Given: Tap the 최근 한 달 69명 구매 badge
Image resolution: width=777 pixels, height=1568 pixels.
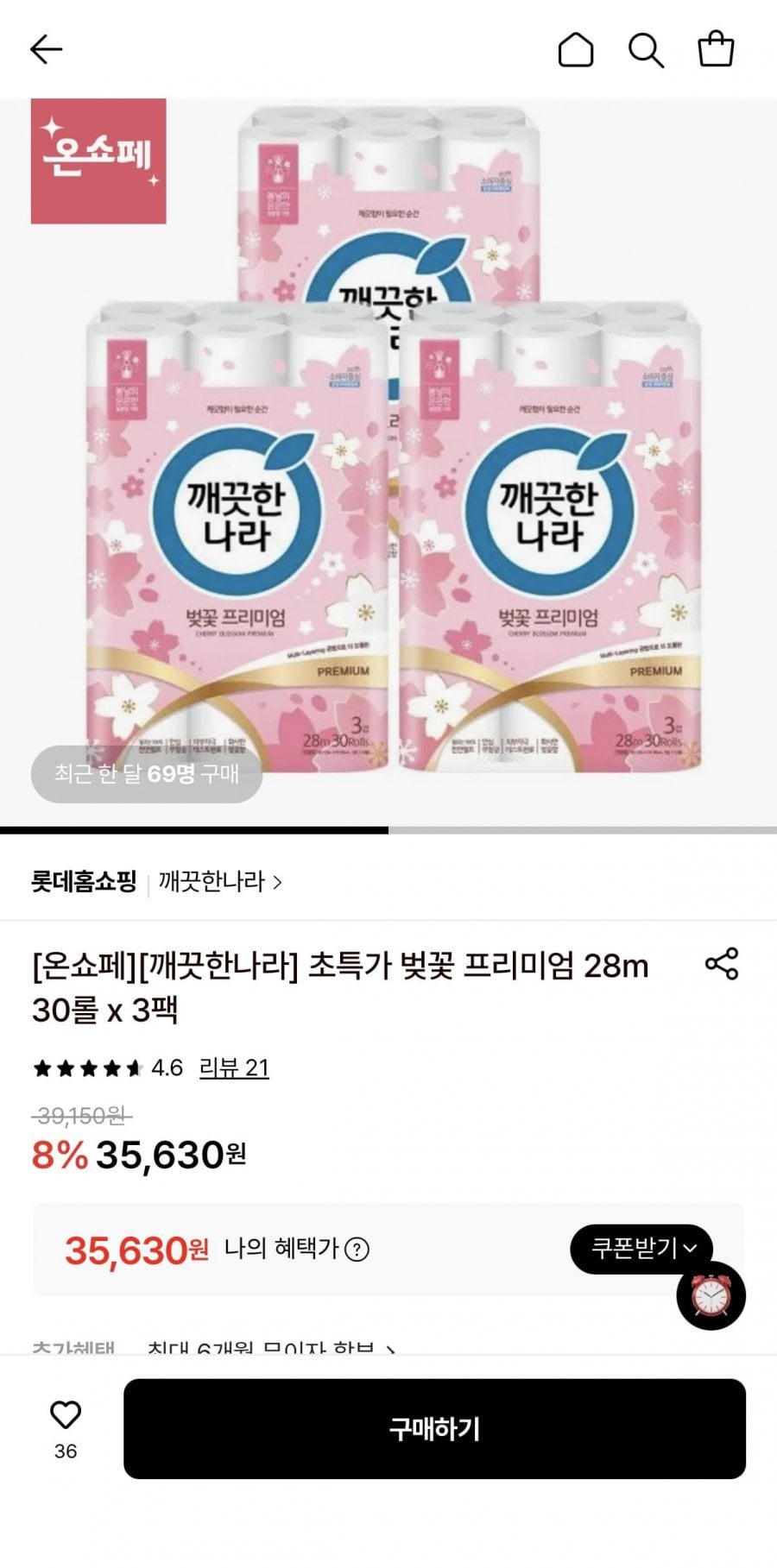Looking at the screenshot, I should 147,774.
